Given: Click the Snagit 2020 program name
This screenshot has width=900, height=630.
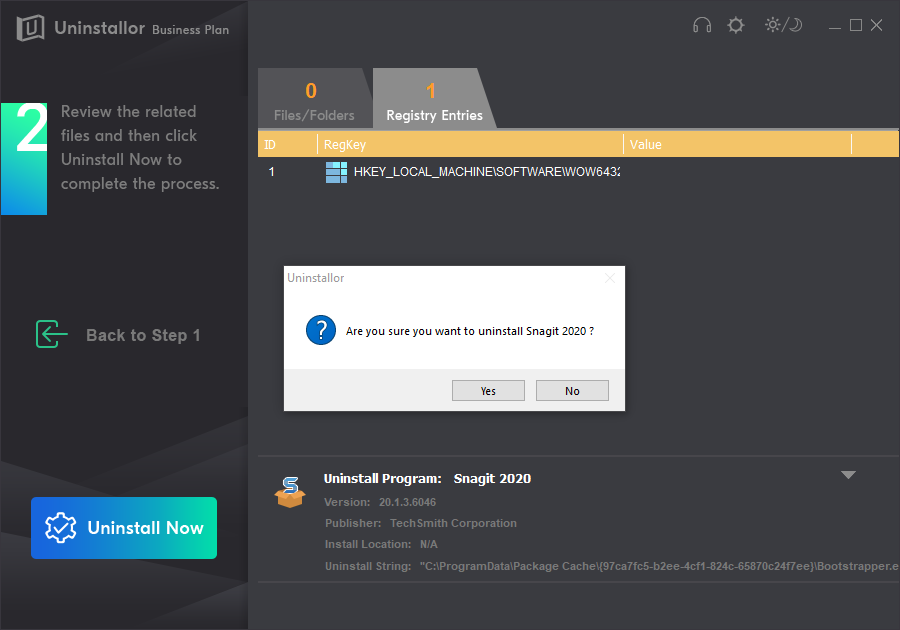Looking at the screenshot, I should tap(492, 479).
